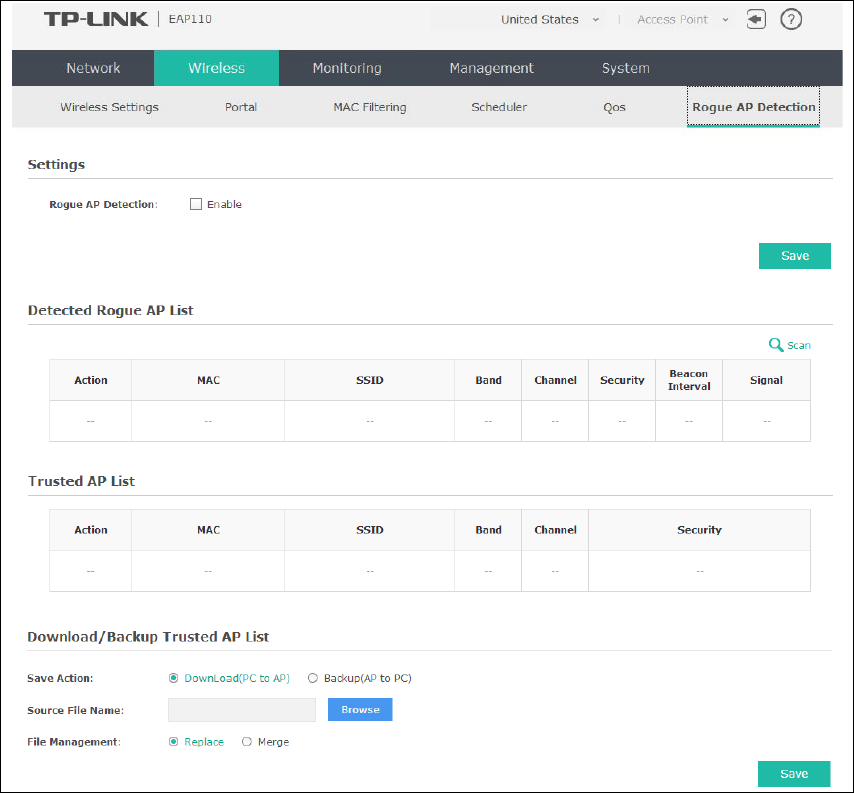Image resolution: width=854 pixels, height=793 pixels.
Task: Click the Action header in Trusted AP List
Action: click(x=90, y=530)
